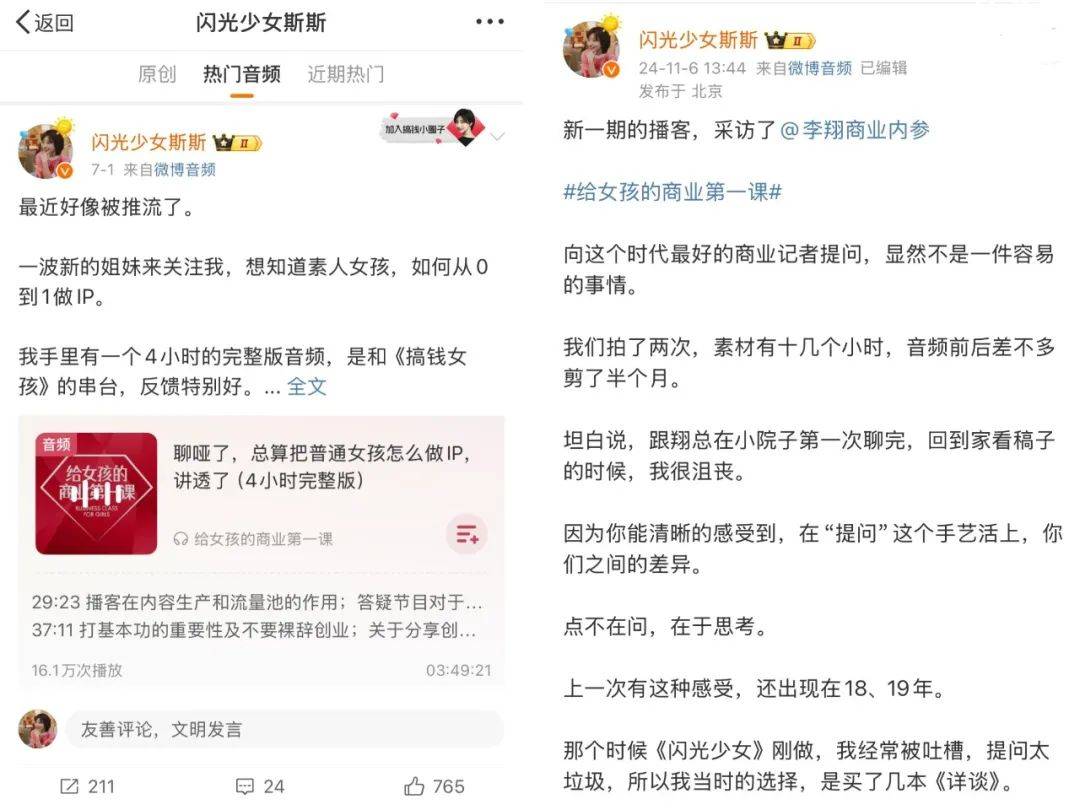Tap the 加入搞钱小圈子 banner button

[x=433, y=128]
